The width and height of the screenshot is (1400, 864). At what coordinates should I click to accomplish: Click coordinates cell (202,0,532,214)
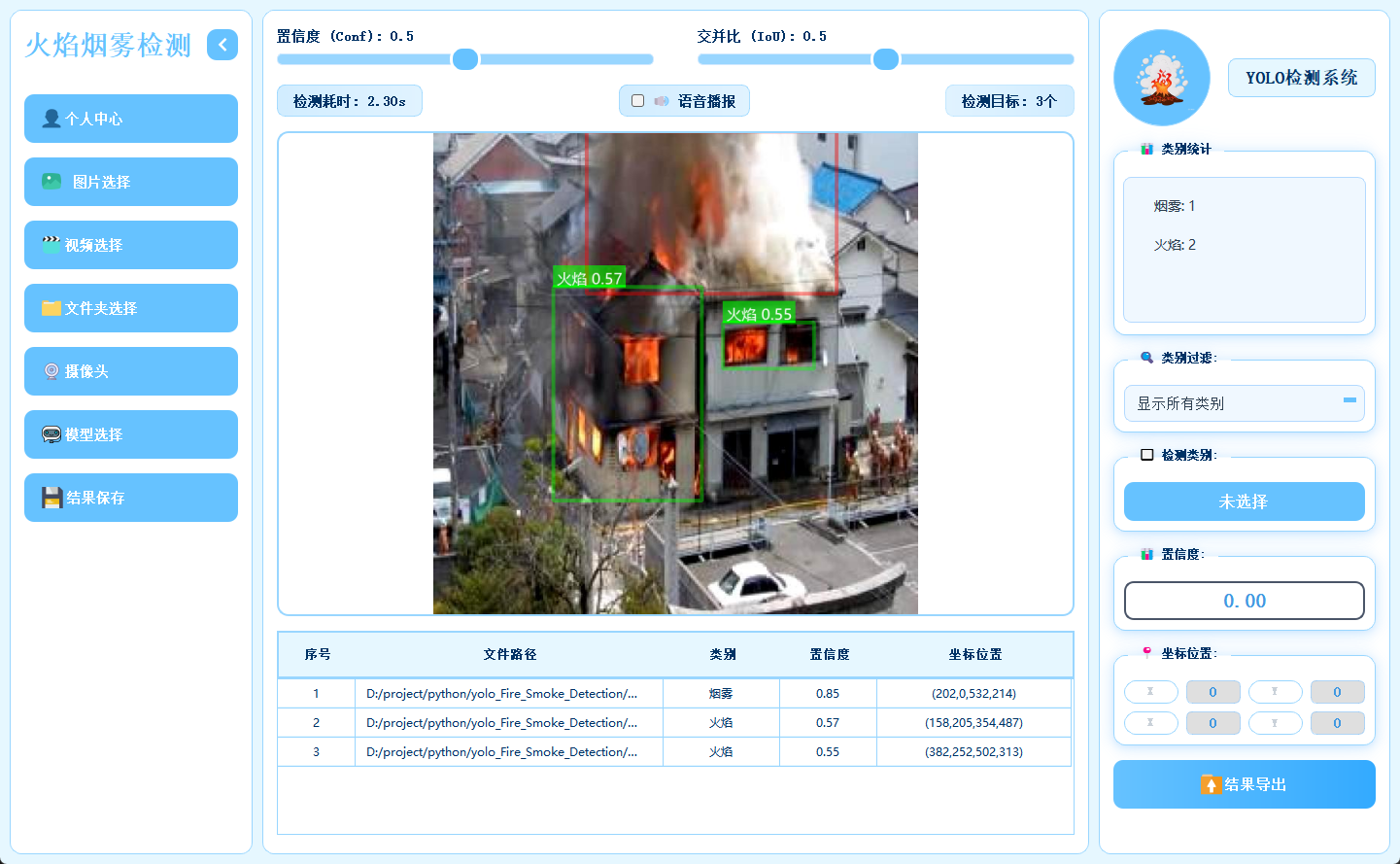pyautogui.click(x=973, y=693)
